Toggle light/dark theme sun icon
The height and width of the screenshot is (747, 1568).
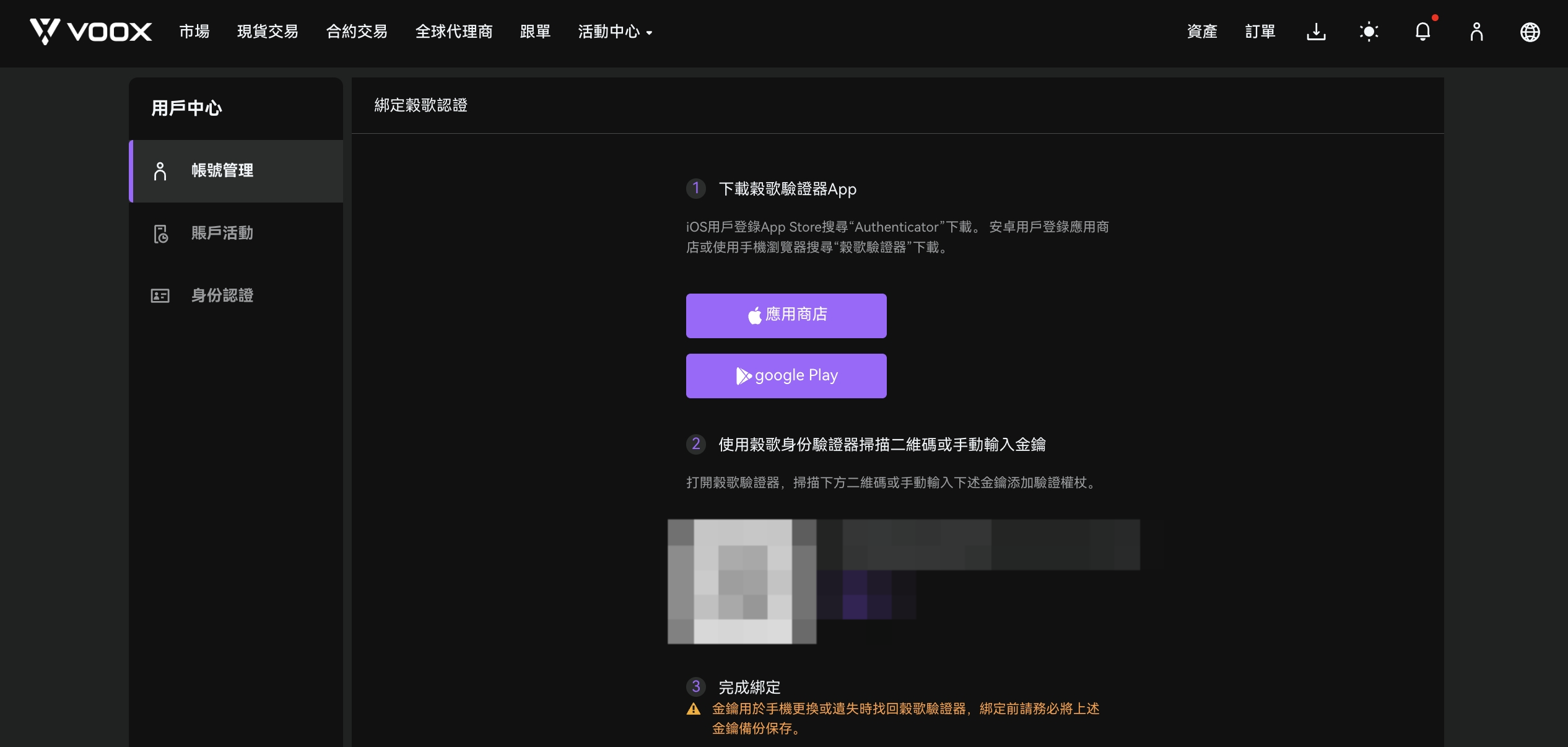(x=1369, y=32)
